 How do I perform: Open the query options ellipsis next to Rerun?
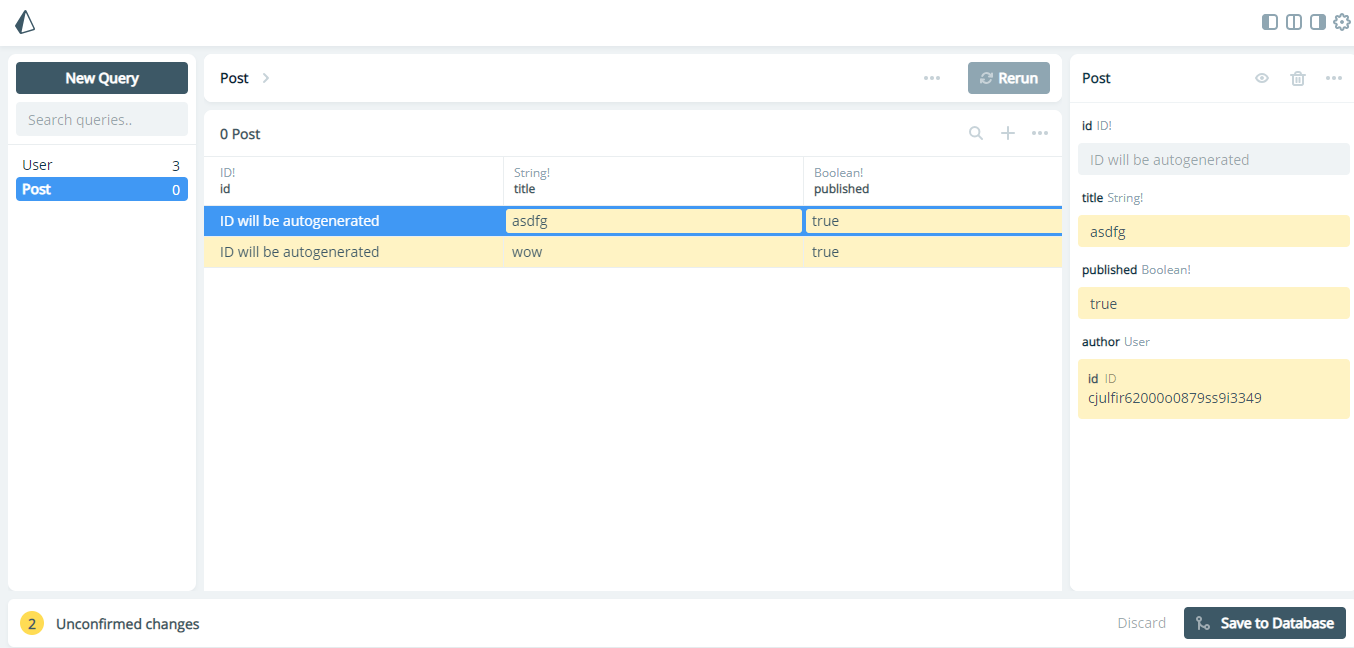point(931,78)
